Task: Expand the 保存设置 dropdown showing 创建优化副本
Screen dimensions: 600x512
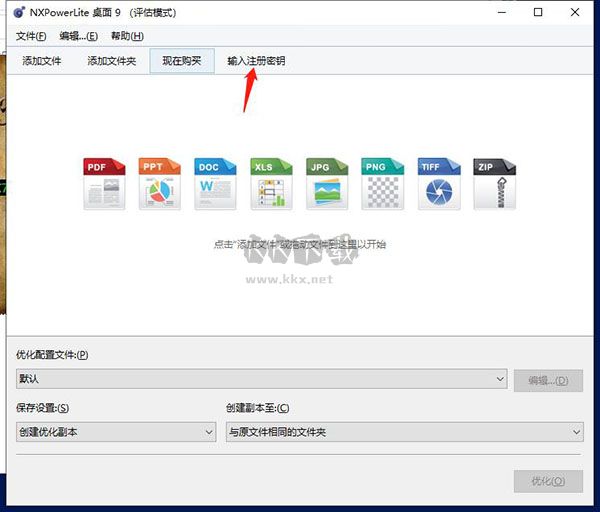Action: click(116, 432)
